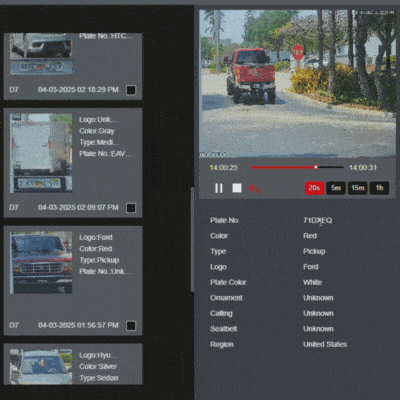This screenshot has width=400, height=400.
Task: Click the red clip trimming icon
Action: click(x=255, y=188)
